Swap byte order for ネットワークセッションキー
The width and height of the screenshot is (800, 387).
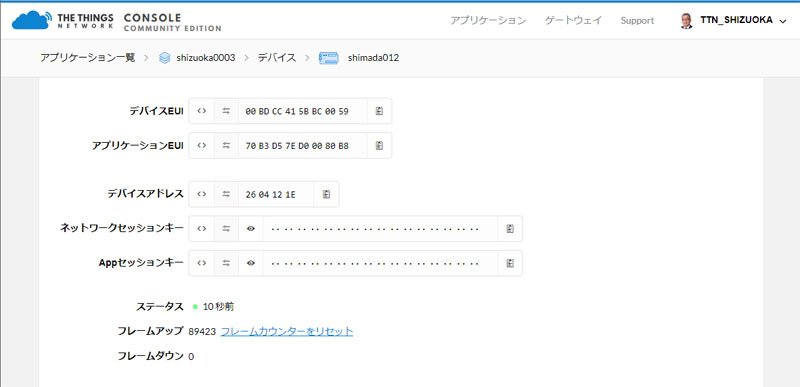226,229
